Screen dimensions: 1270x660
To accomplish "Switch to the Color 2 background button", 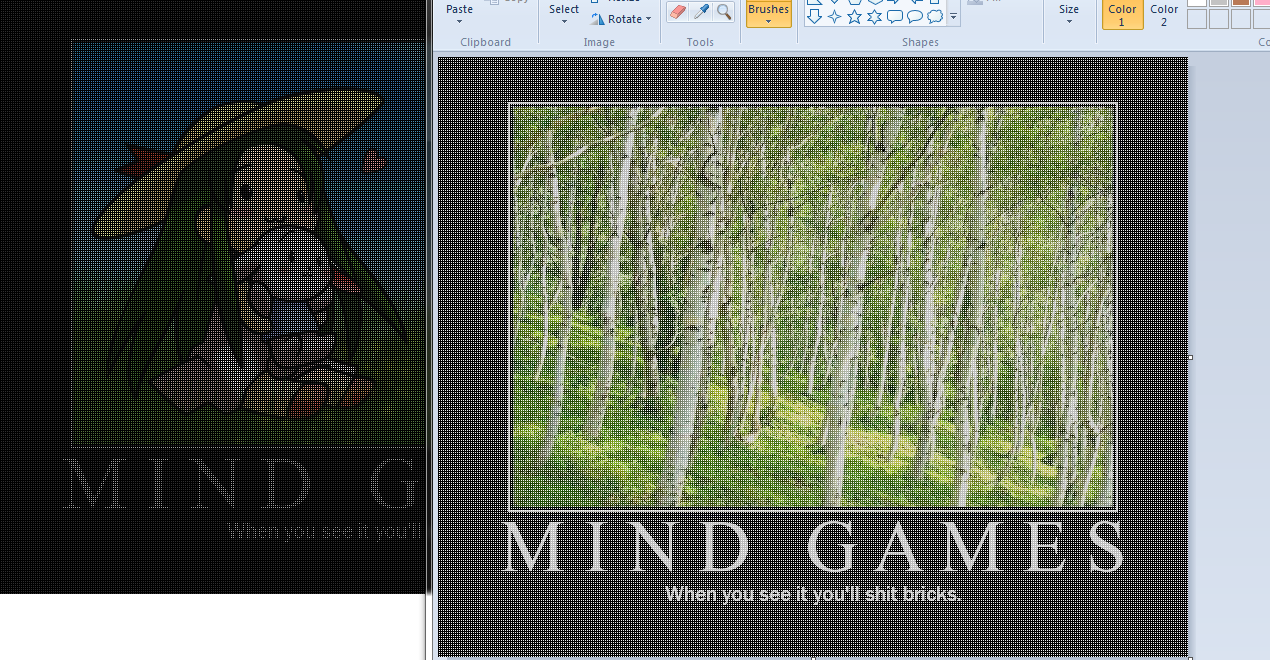I will pos(1164,14).
